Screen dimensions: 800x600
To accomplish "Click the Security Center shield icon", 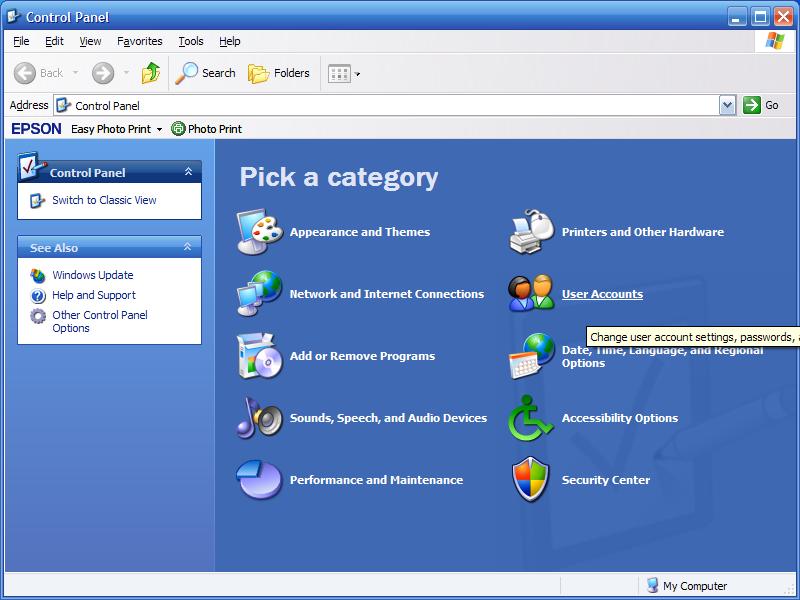I will tap(531, 480).
